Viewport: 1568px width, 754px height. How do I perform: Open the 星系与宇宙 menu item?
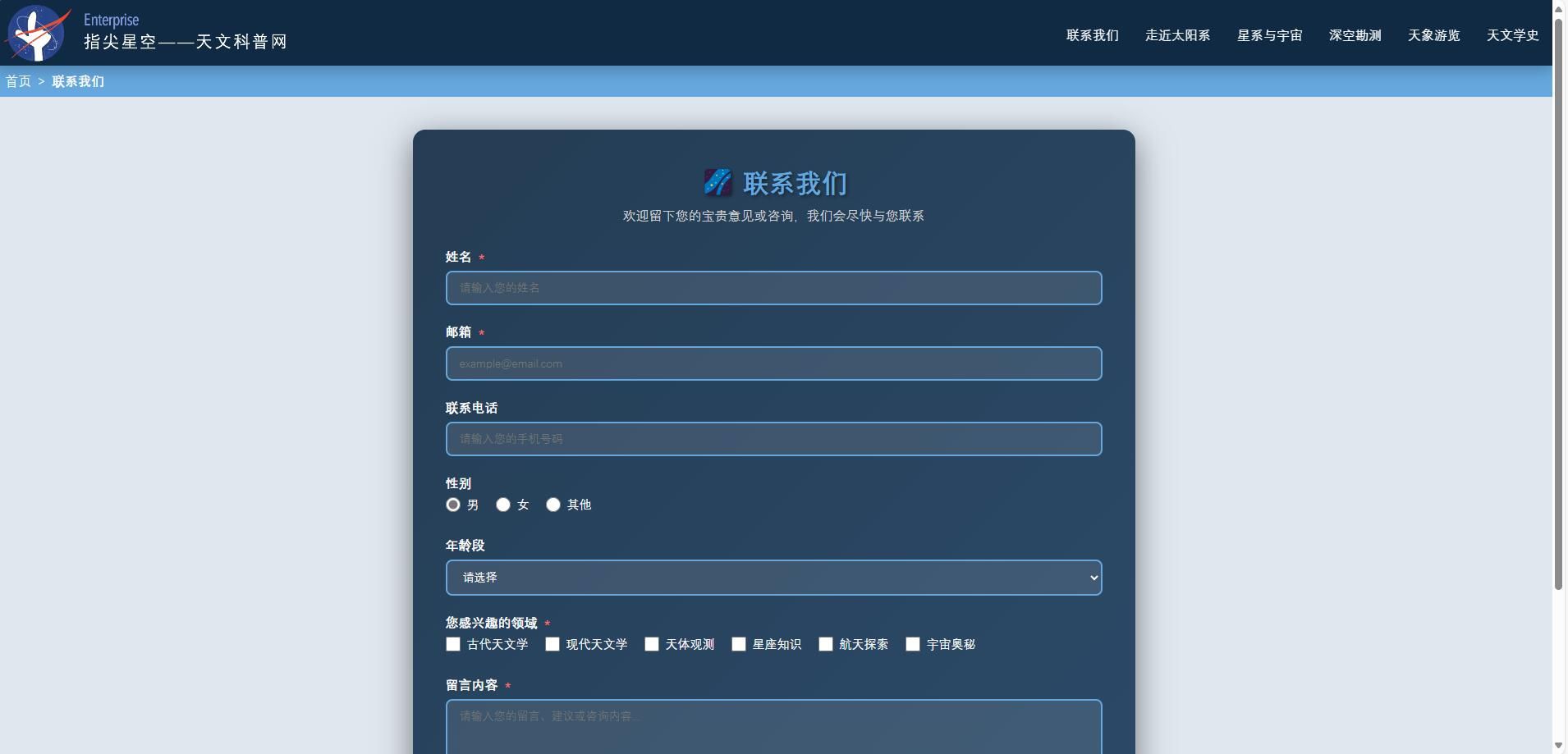[x=1269, y=35]
